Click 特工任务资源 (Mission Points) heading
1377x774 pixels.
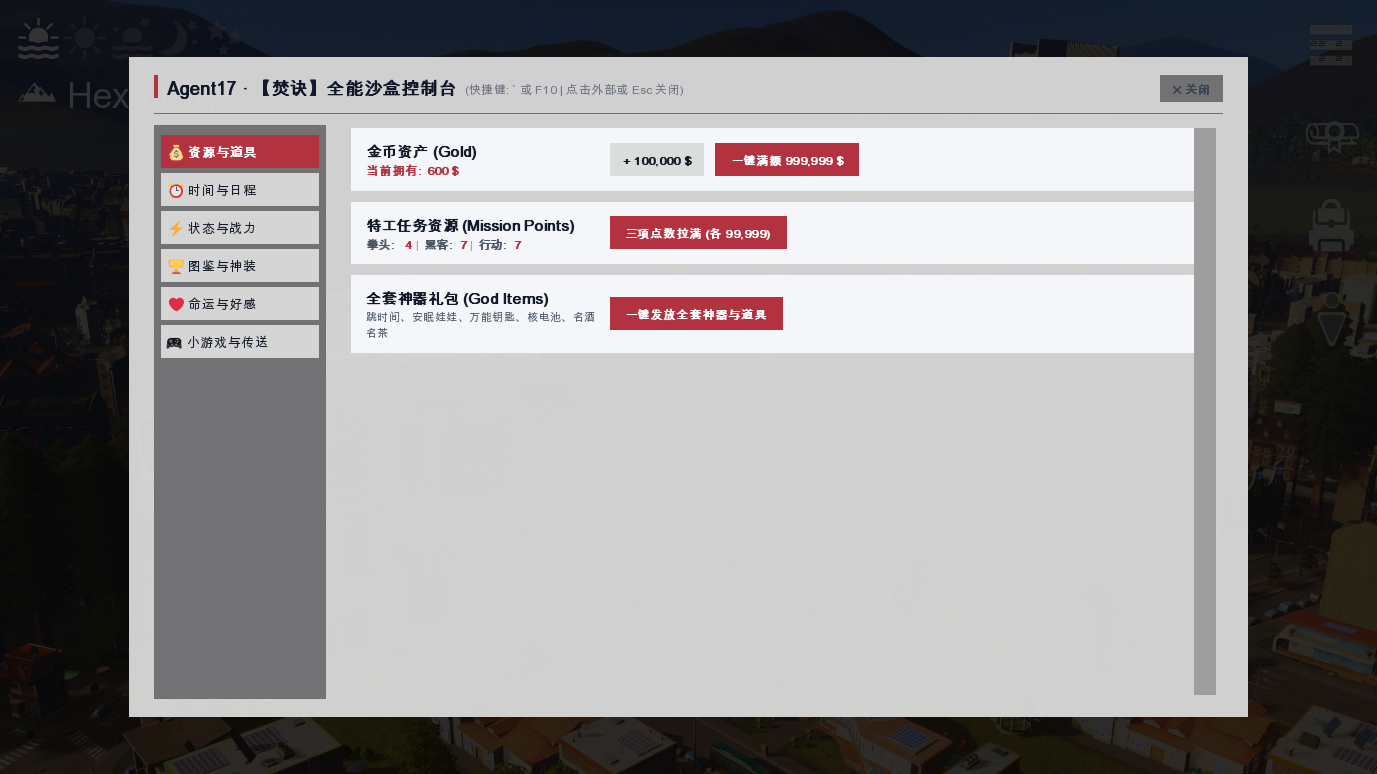click(x=471, y=226)
